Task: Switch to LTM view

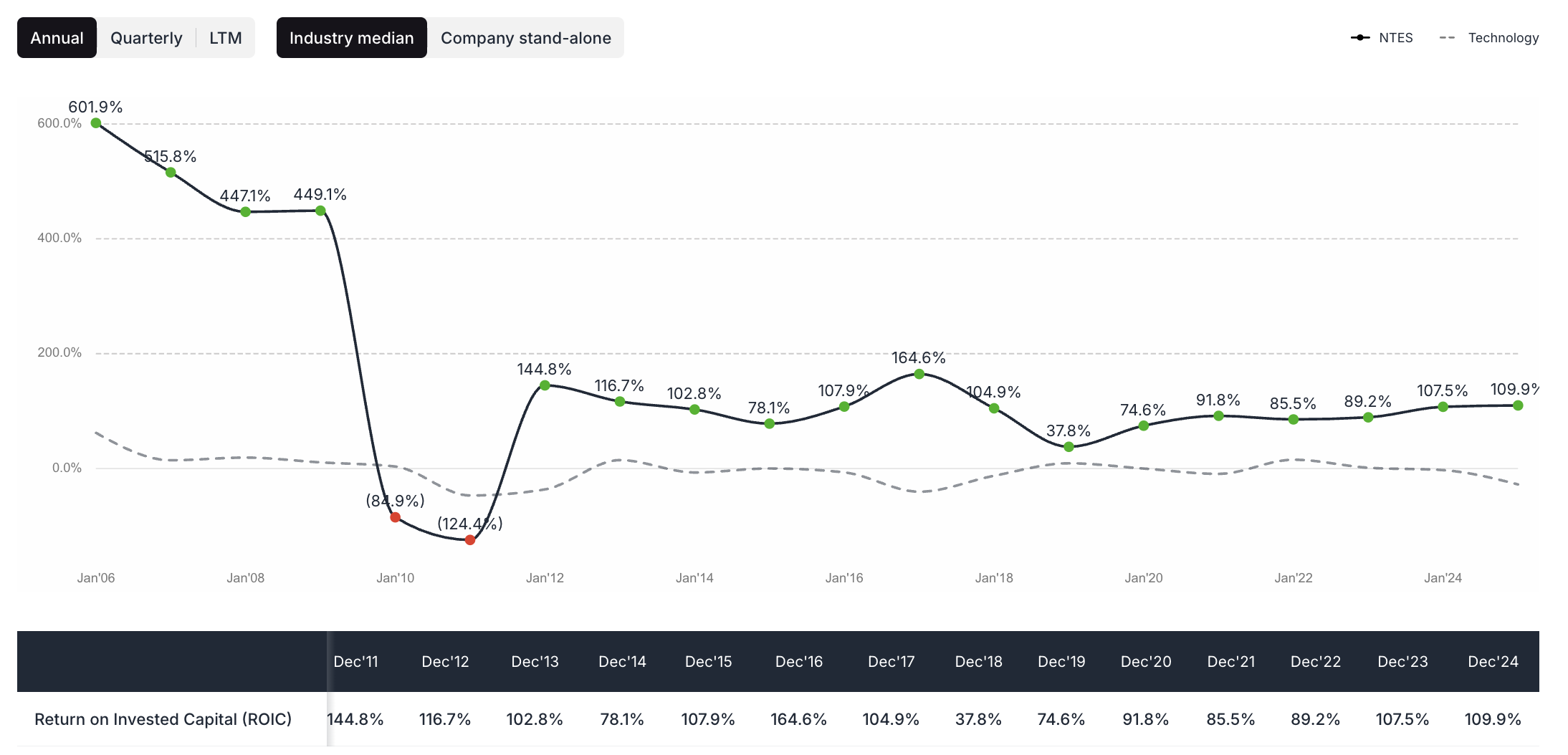Action: pyautogui.click(x=225, y=37)
